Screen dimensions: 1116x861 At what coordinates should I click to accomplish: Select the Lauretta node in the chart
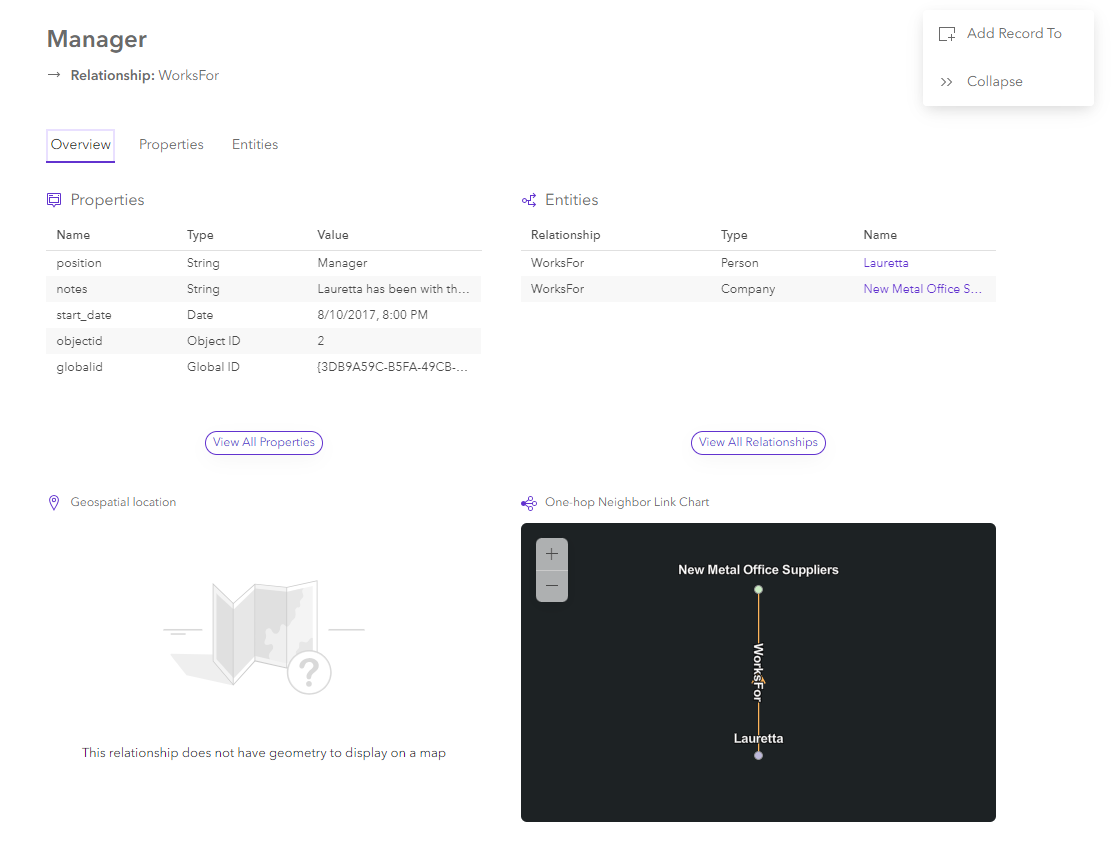click(758, 755)
